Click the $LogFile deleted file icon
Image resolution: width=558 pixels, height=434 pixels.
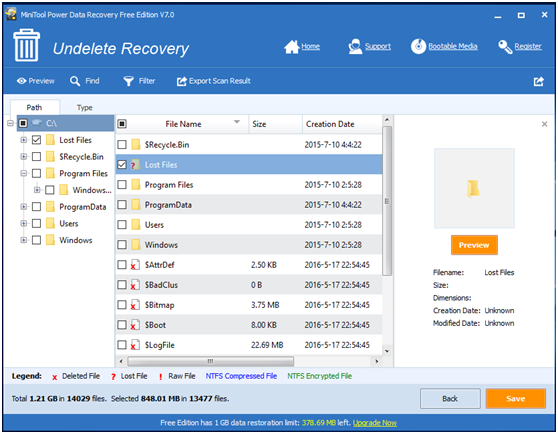coord(135,345)
